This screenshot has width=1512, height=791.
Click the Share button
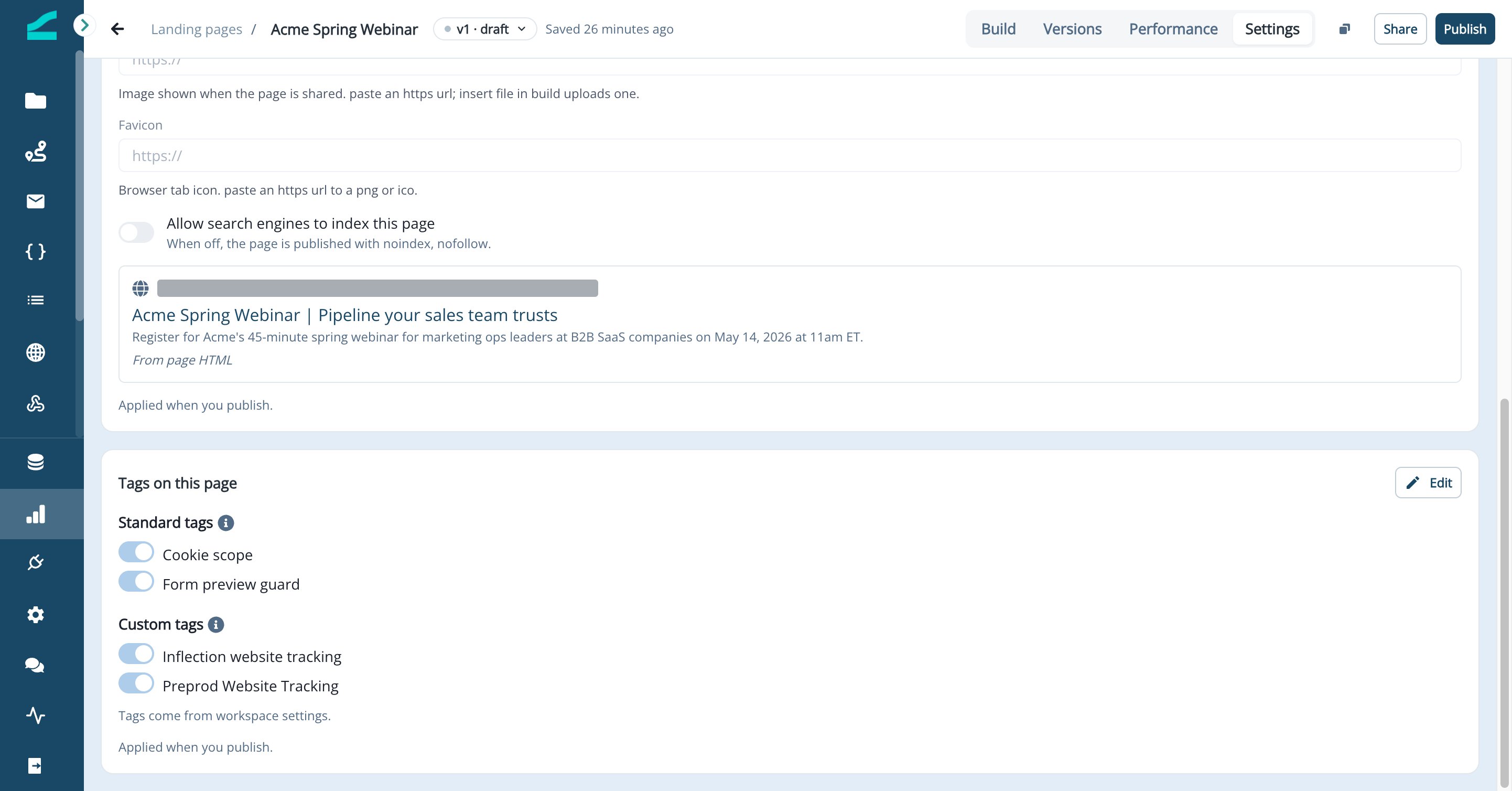pos(1400,29)
